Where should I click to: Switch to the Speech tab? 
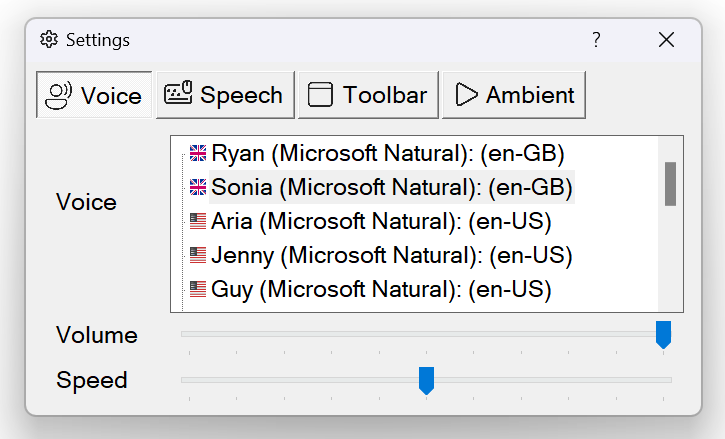(x=225, y=95)
